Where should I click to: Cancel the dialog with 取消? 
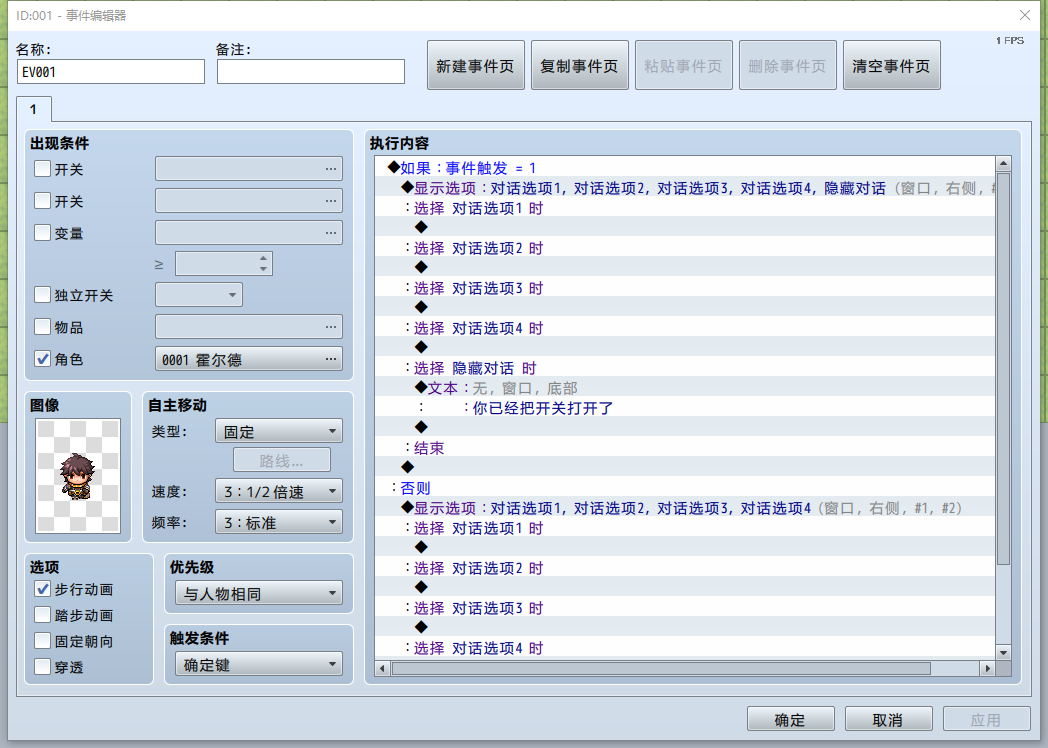click(x=888, y=719)
